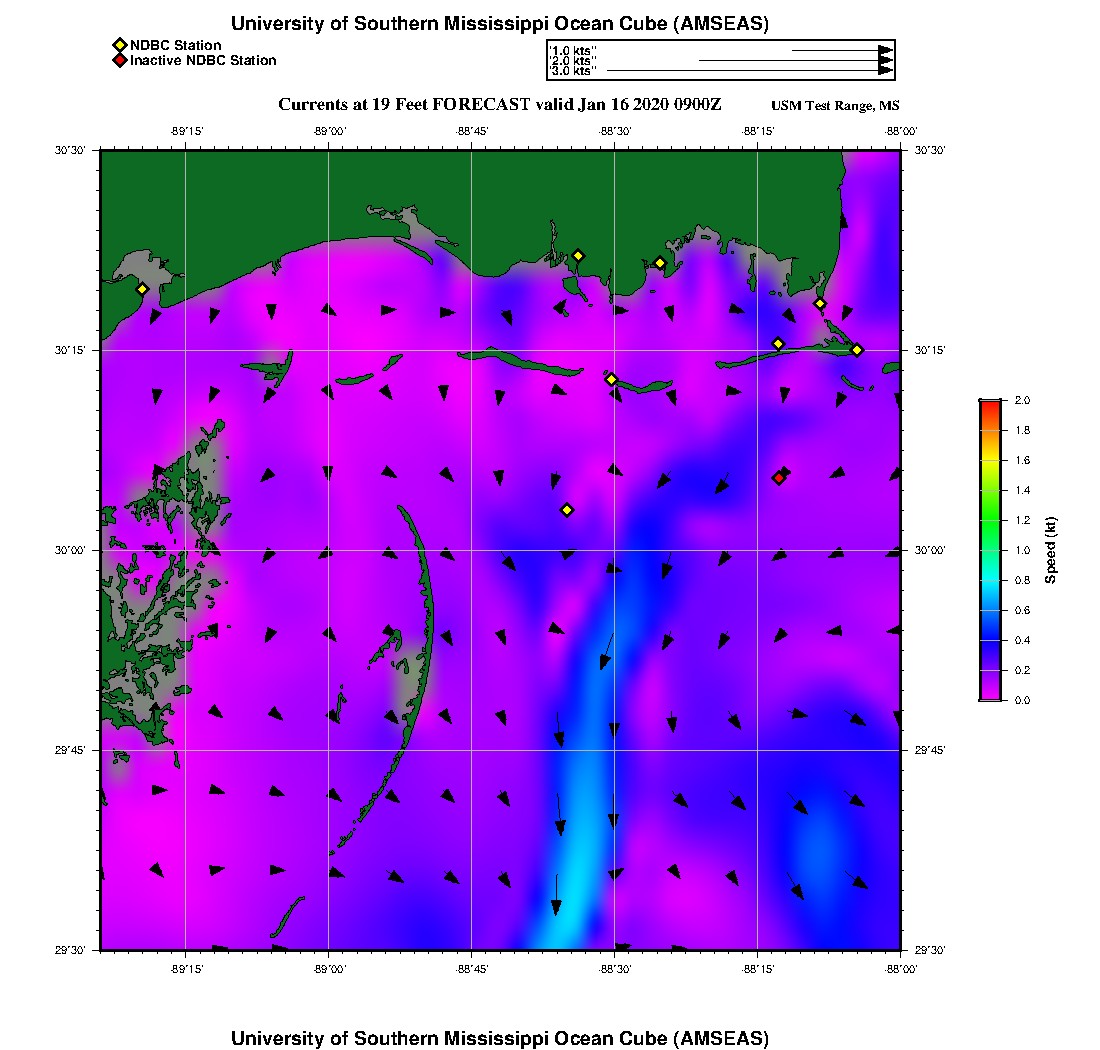Image resolution: width=1100 pixels, height=1050 pixels.
Task: Click the southernmost yellow NDBC station marker
Action: [x=567, y=510]
